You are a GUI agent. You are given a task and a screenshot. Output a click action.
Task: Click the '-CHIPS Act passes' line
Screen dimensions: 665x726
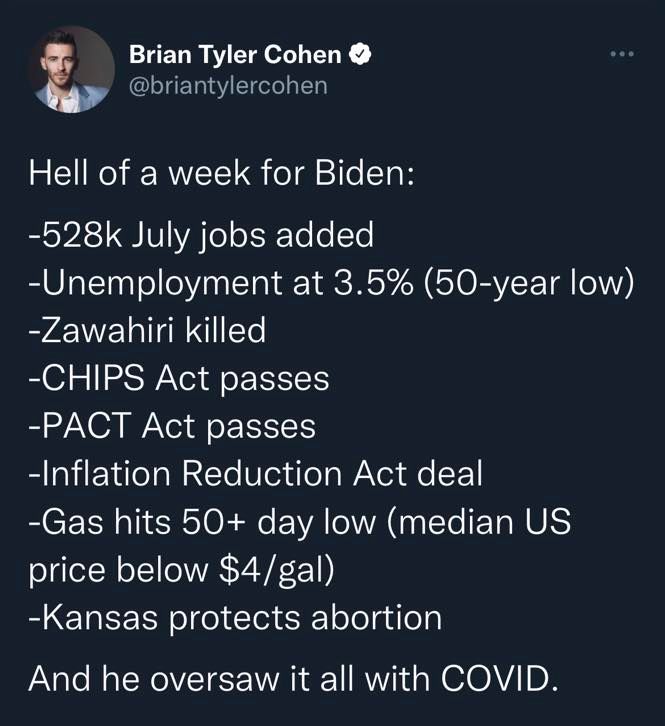point(179,379)
